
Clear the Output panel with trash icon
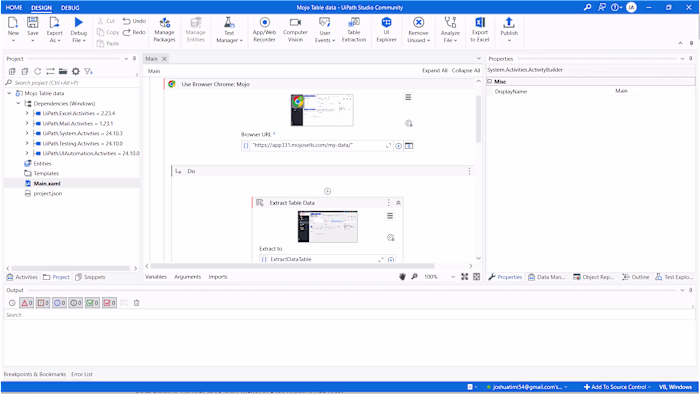pyautogui.click(x=137, y=303)
